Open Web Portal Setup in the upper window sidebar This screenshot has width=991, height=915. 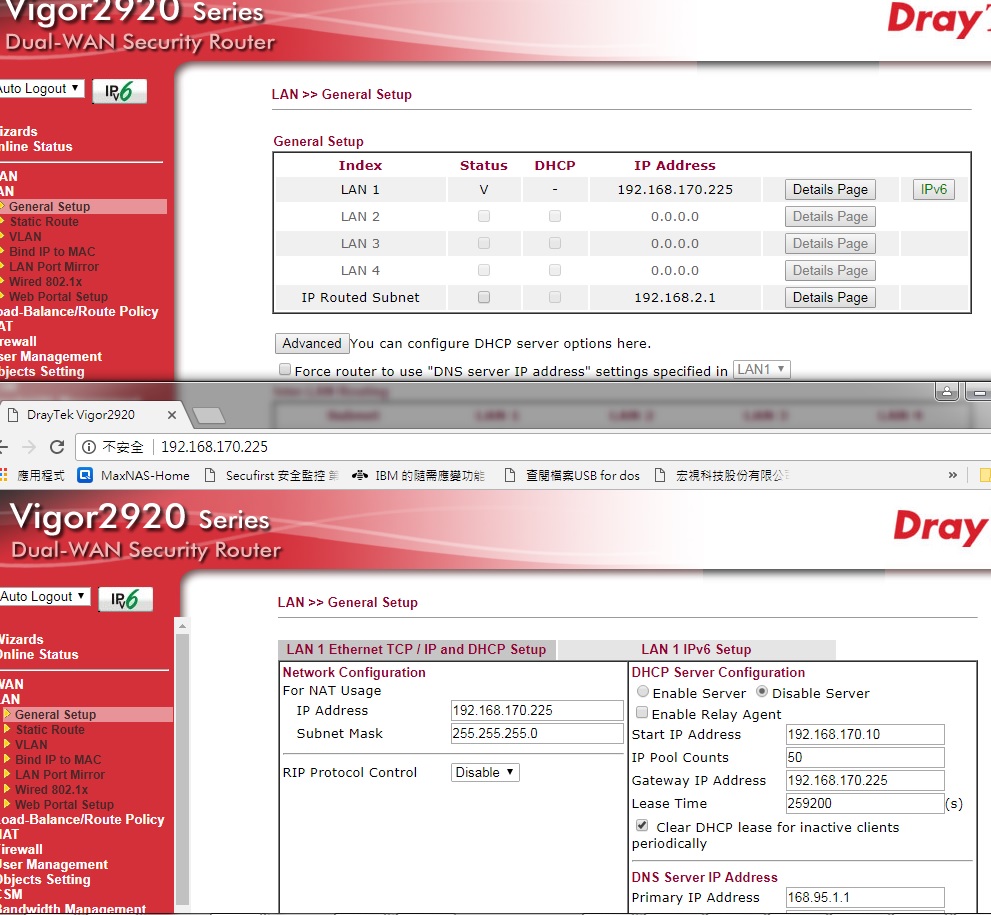(58, 296)
